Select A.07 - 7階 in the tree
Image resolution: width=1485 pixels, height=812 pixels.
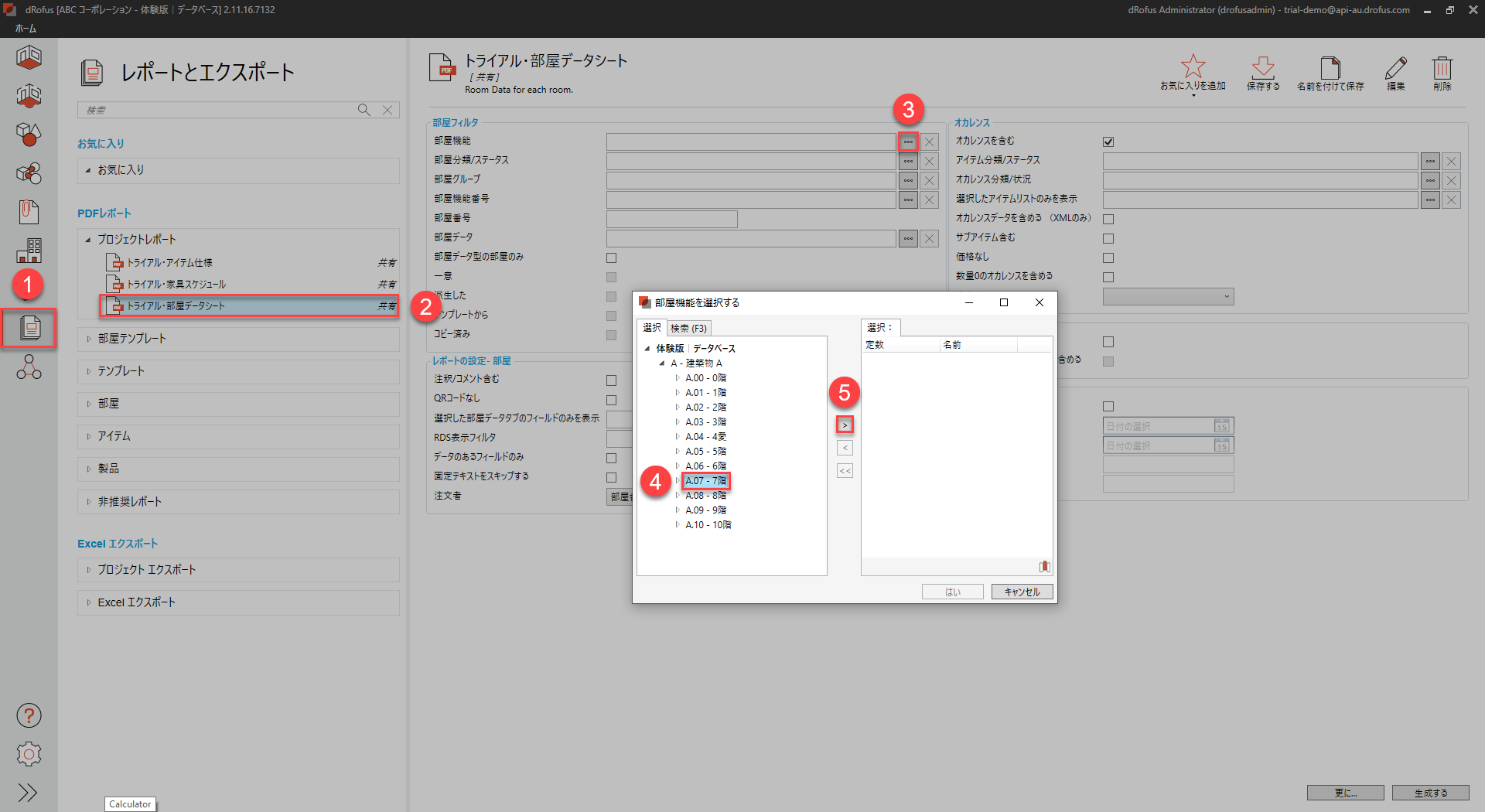tap(705, 481)
